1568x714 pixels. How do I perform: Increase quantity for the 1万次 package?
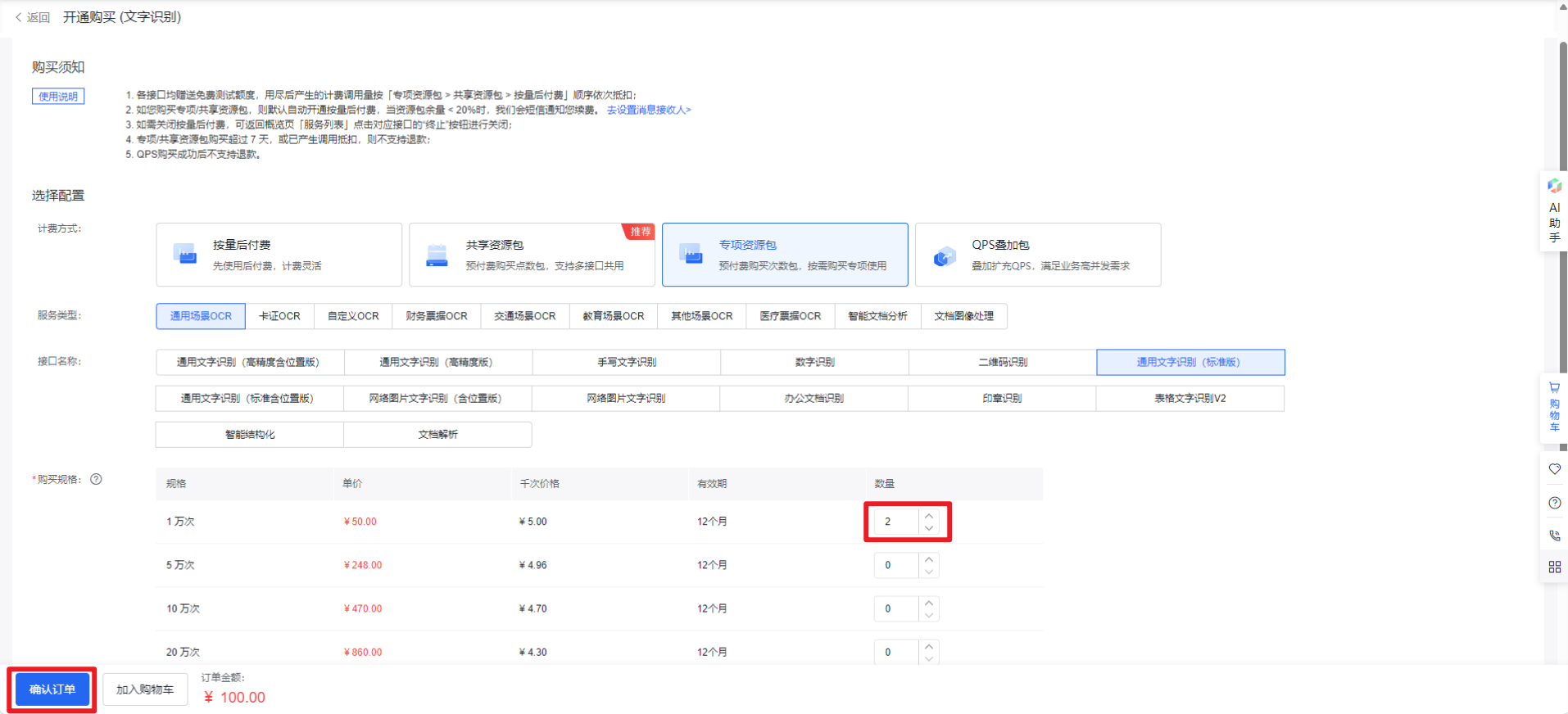(929, 516)
